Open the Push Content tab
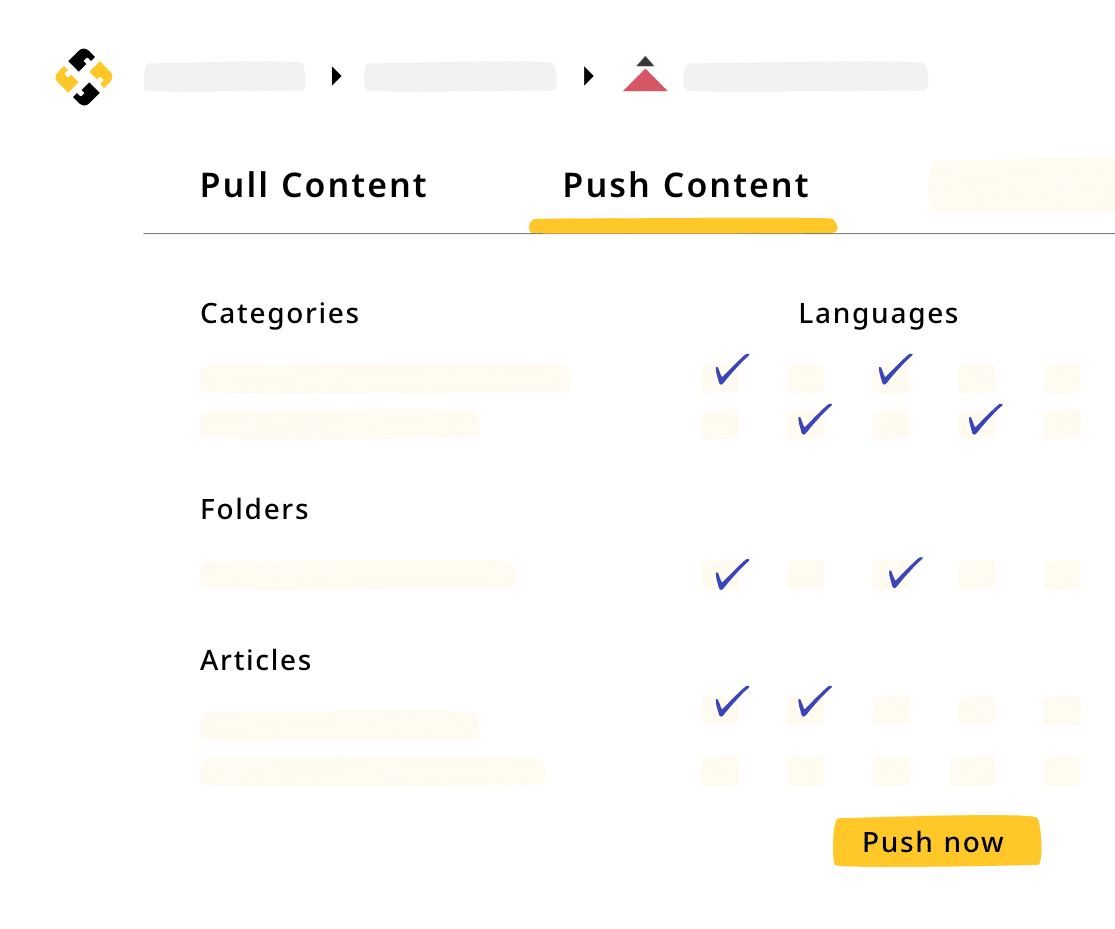The height and width of the screenshot is (929, 1115). pyautogui.click(x=685, y=186)
